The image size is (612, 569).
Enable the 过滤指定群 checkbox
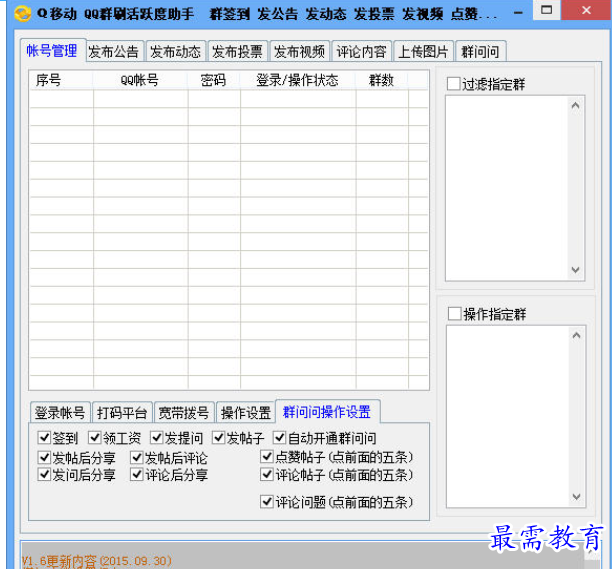(453, 84)
